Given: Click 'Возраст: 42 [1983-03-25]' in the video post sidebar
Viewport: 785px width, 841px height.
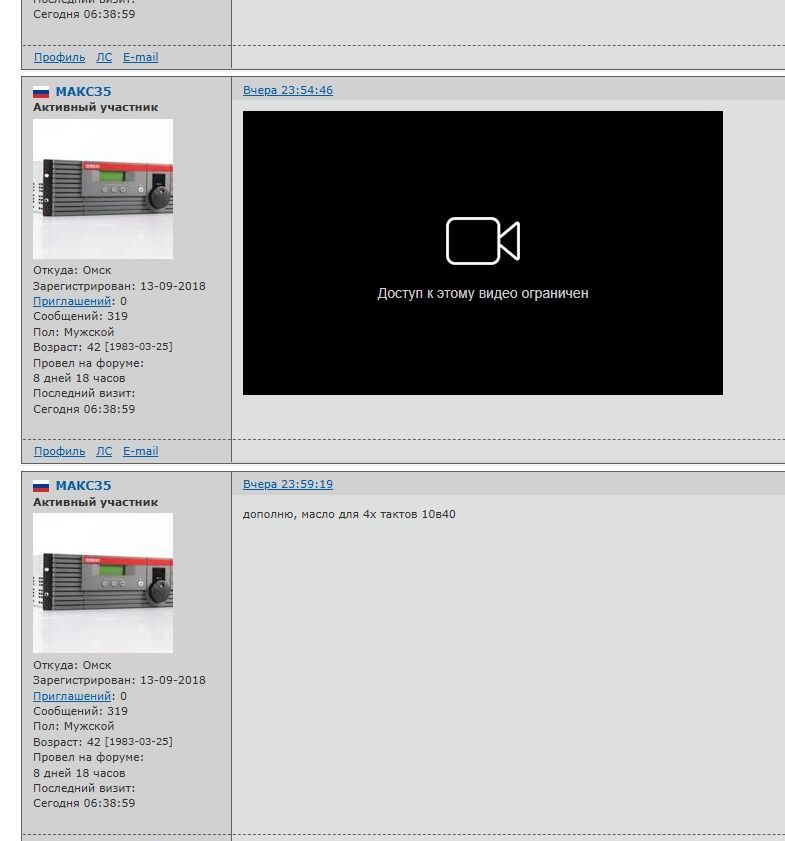Looking at the screenshot, I should pos(103,347).
